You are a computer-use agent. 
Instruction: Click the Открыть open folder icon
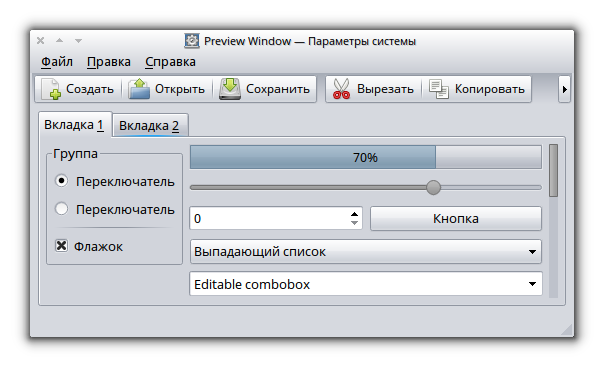[x=139, y=89]
